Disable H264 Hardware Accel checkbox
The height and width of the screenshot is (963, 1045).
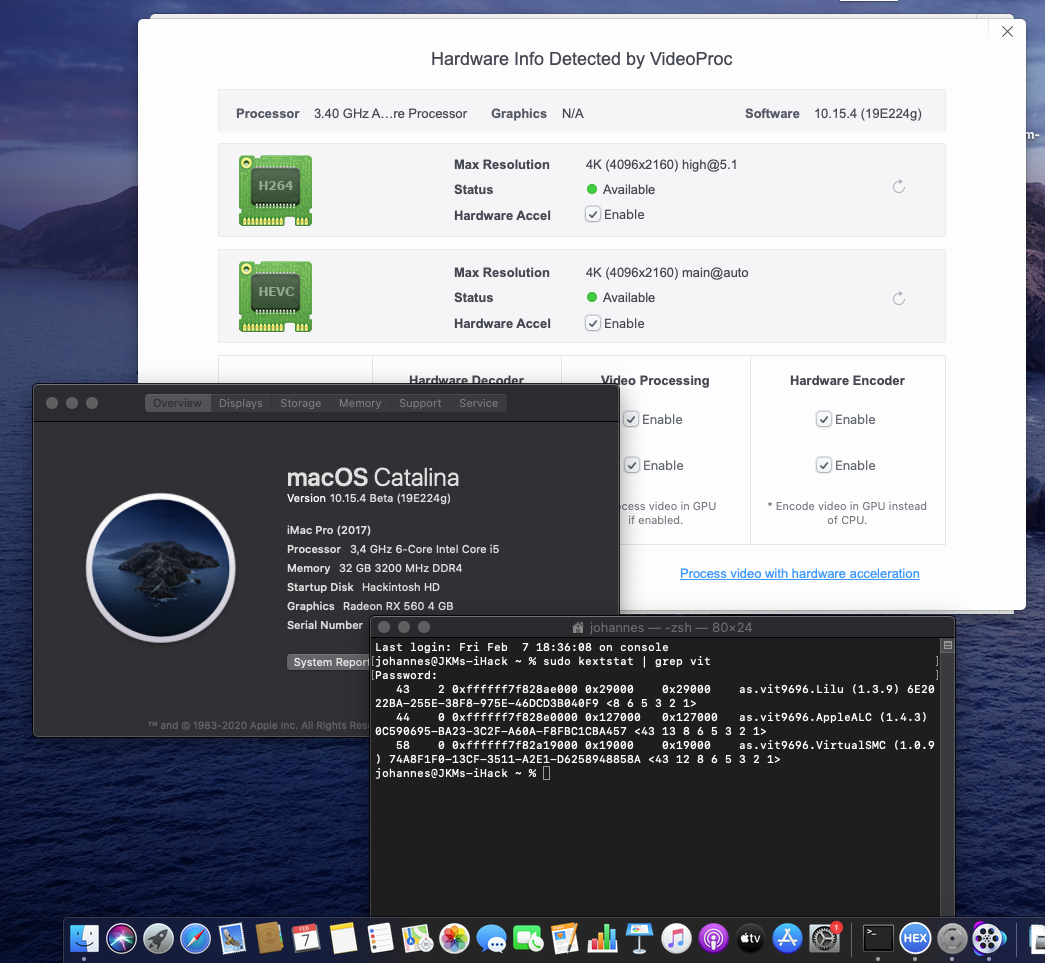(593, 214)
